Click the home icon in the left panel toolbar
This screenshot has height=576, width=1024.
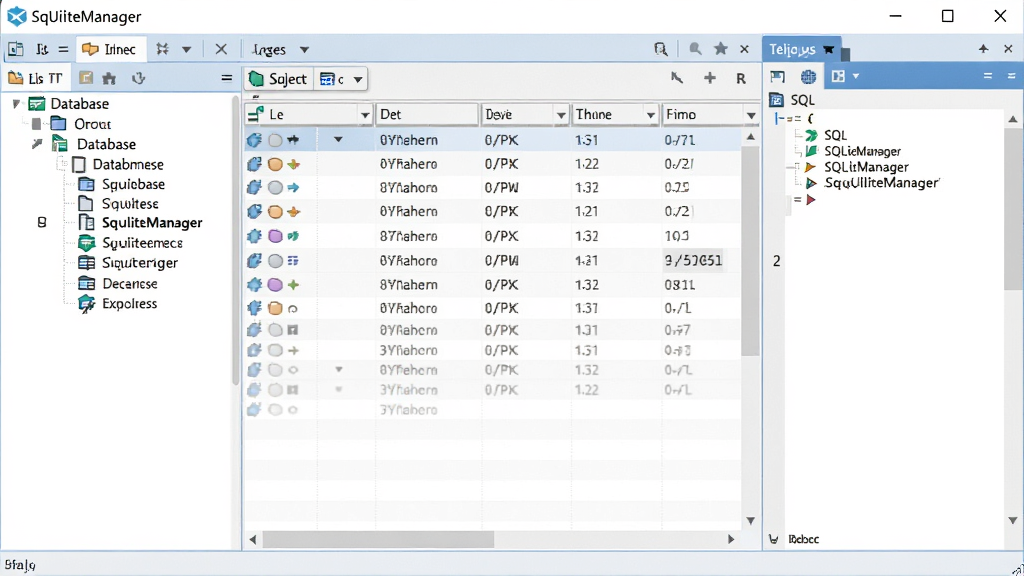tap(109, 78)
